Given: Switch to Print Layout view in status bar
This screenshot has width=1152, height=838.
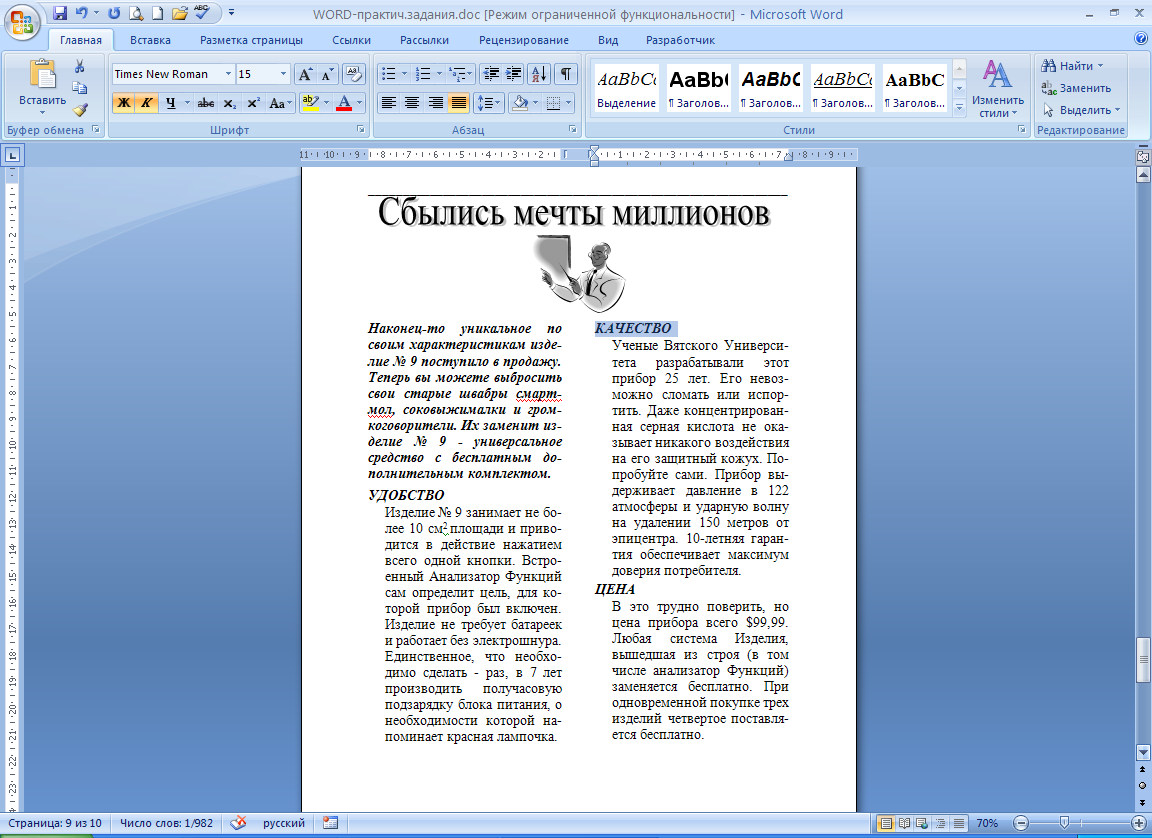Looking at the screenshot, I should tap(887, 823).
